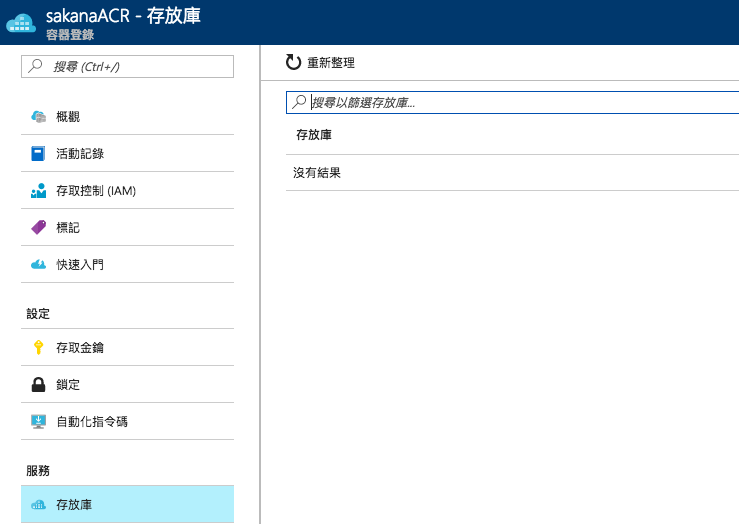Screen dimensions: 739x524
Task: Click the yellow 存取金鑰 key icon
Action: (x=38, y=347)
